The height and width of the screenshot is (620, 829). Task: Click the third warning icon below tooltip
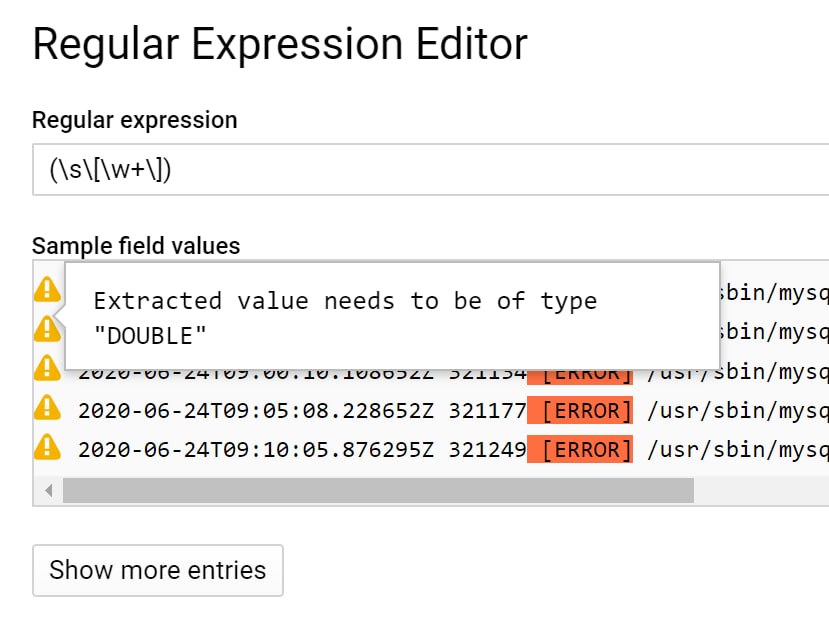48,367
